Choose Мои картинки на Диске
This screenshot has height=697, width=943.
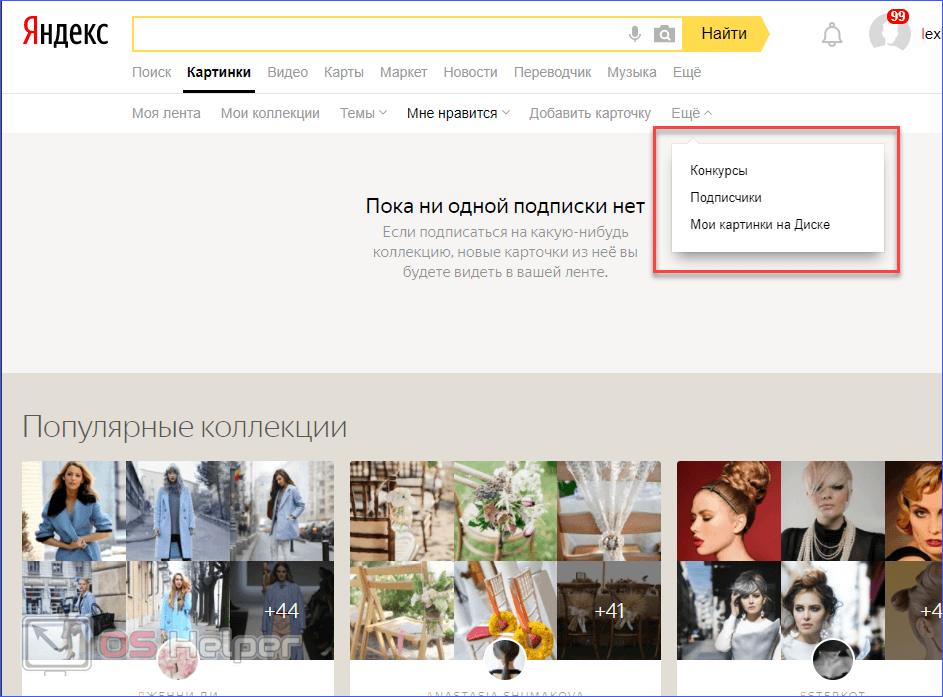(760, 225)
